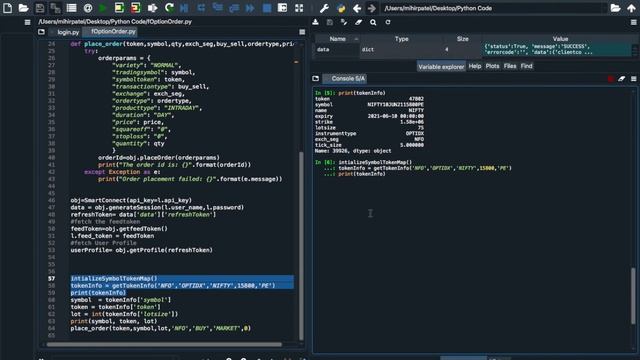Step return in the debugger
Screen dimensions: 640x360
234,8
